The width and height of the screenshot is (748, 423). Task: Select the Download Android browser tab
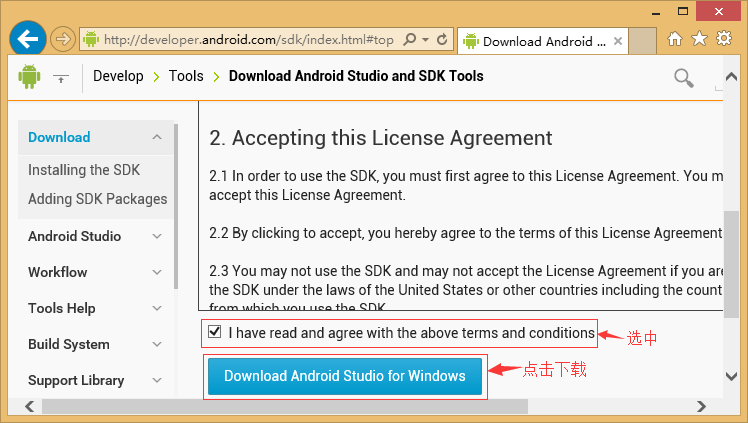pos(543,41)
